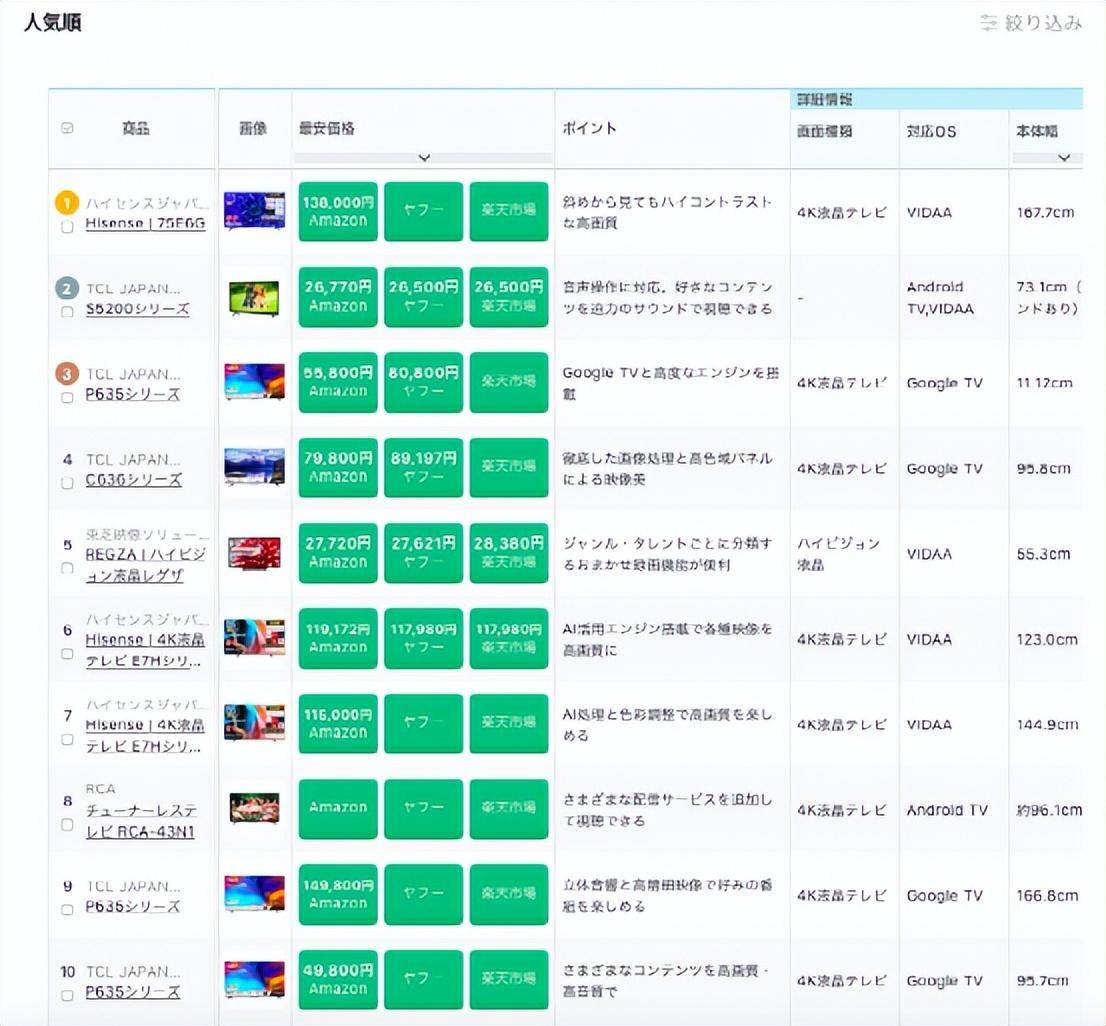The image size is (1106, 1026).
Task: Click ヤフー button in RCA-43N1 row
Action: [423, 809]
